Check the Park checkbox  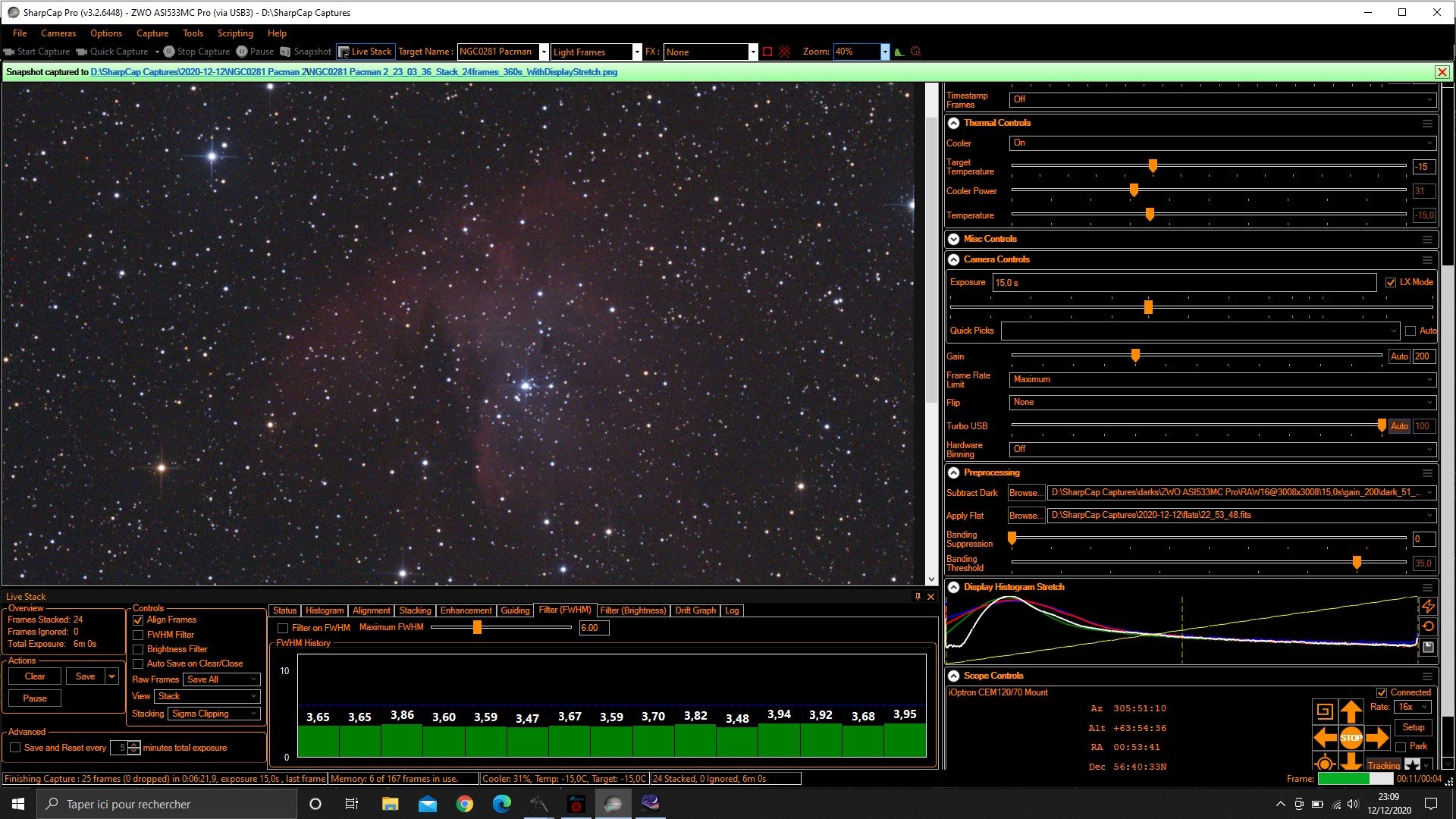click(1401, 746)
